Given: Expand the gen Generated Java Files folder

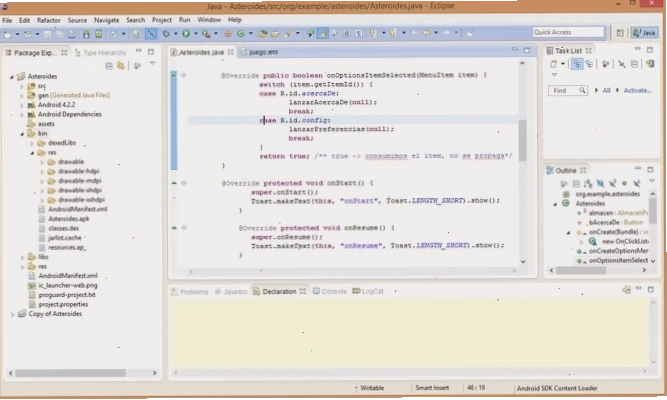Looking at the screenshot, I should point(22,96).
